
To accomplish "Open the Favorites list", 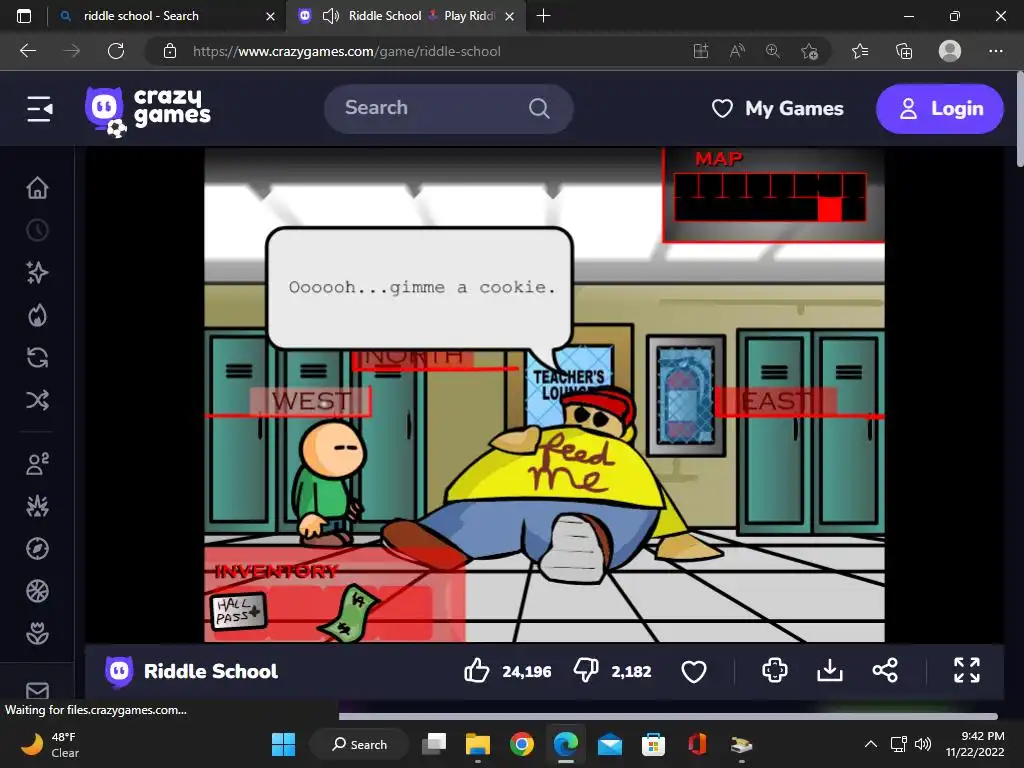I will pyautogui.click(x=860, y=51).
